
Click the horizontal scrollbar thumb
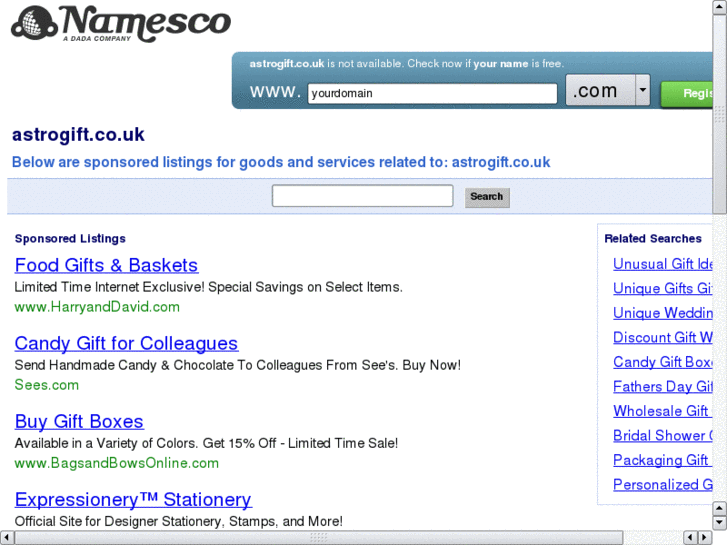tap(319, 538)
